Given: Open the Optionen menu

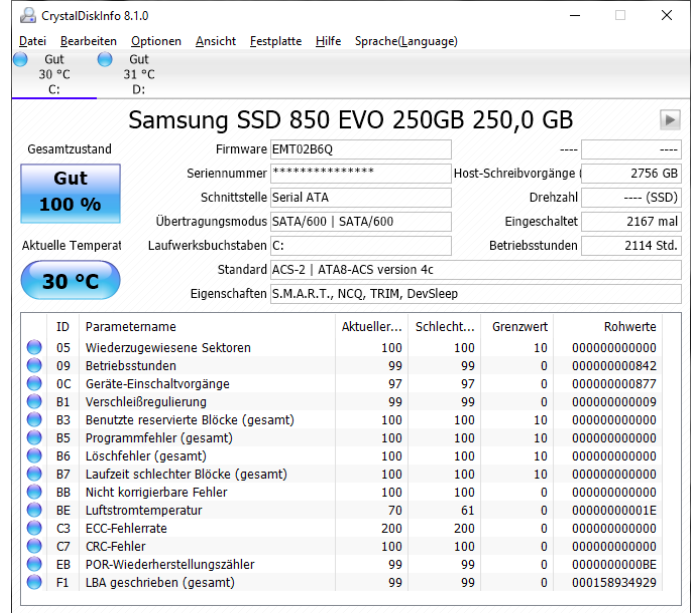Looking at the screenshot, I should 156,41.
